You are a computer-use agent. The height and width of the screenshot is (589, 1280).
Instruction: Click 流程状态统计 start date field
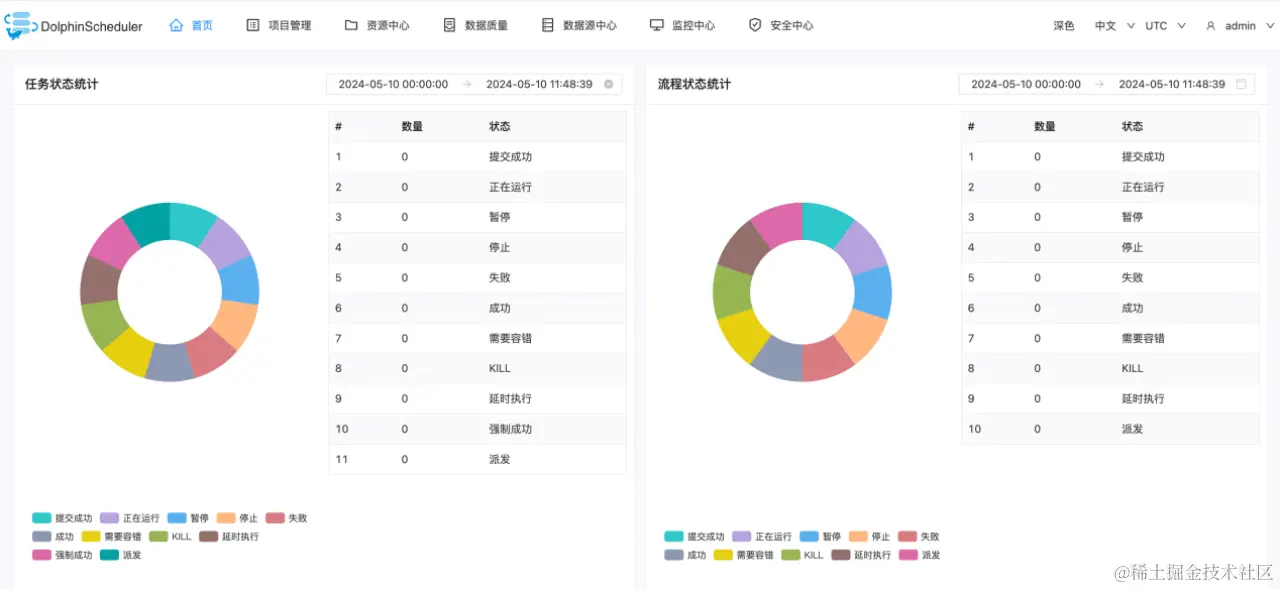pyautogui.click(x=1026, y=84)
